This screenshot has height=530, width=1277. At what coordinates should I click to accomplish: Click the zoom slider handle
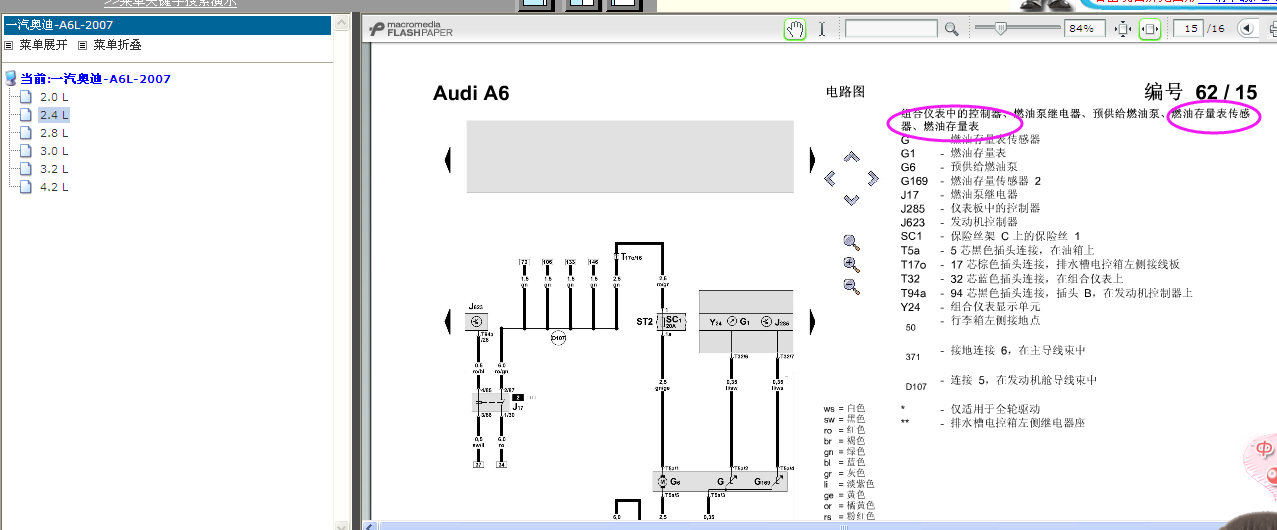point(1000,28)
